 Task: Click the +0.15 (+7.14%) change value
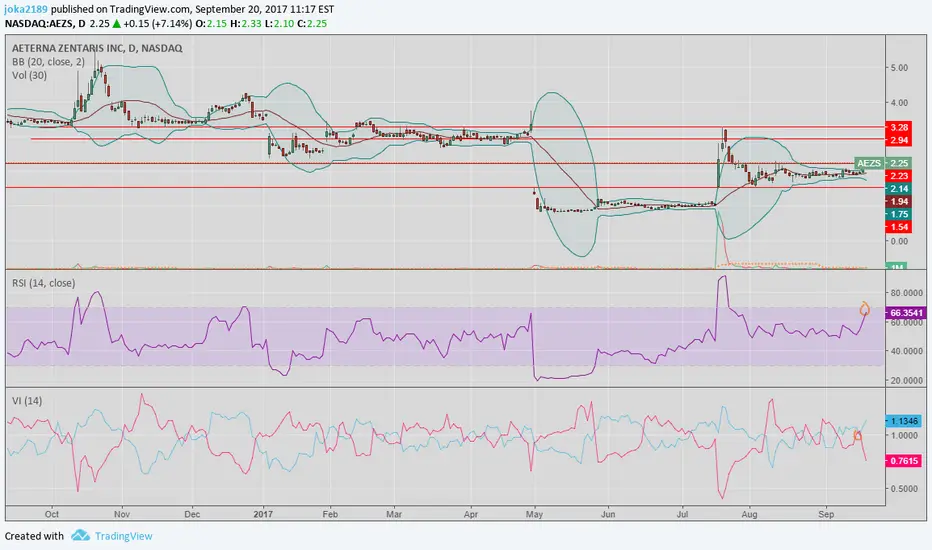158,24
